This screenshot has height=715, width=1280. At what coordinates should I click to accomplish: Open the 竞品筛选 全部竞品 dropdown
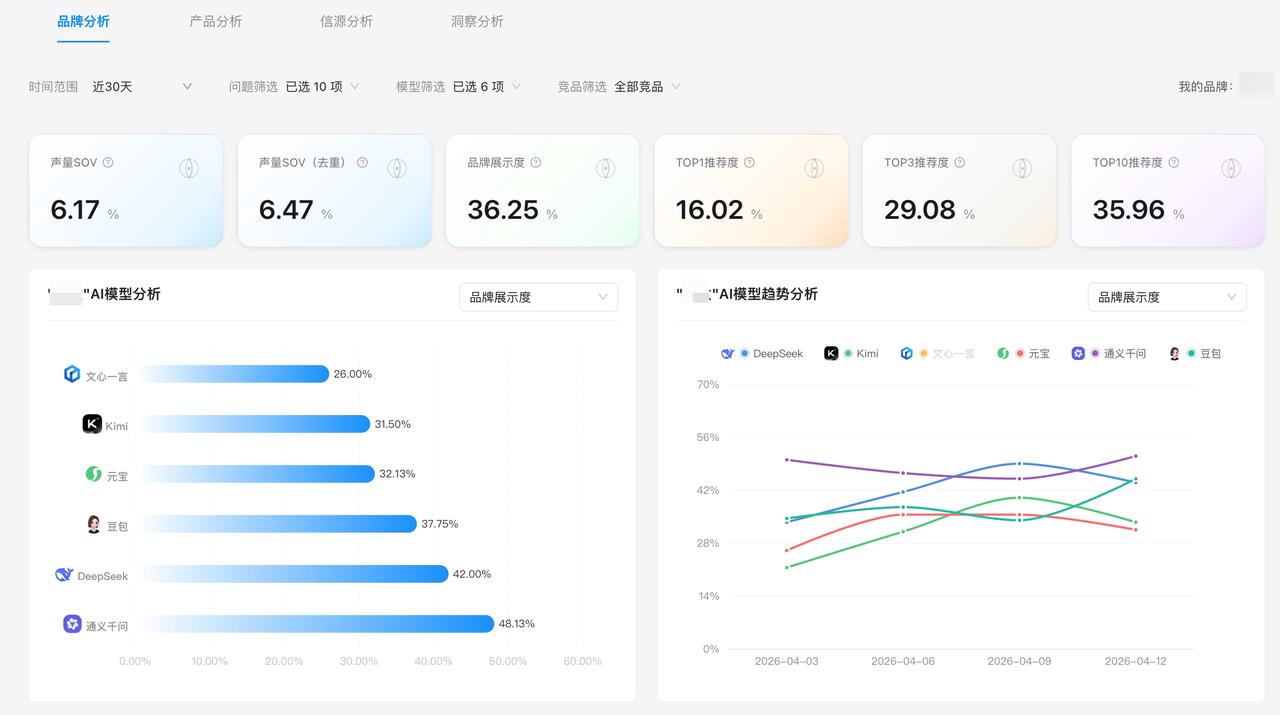click(647, 87)
